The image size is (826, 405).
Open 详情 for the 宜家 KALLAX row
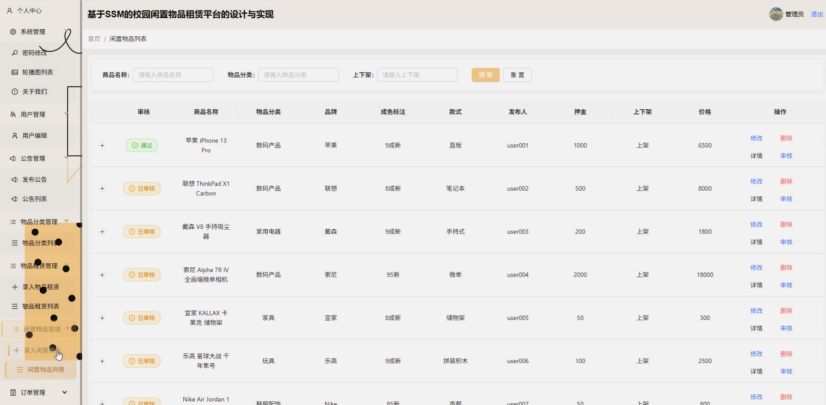tap(756, 329)
